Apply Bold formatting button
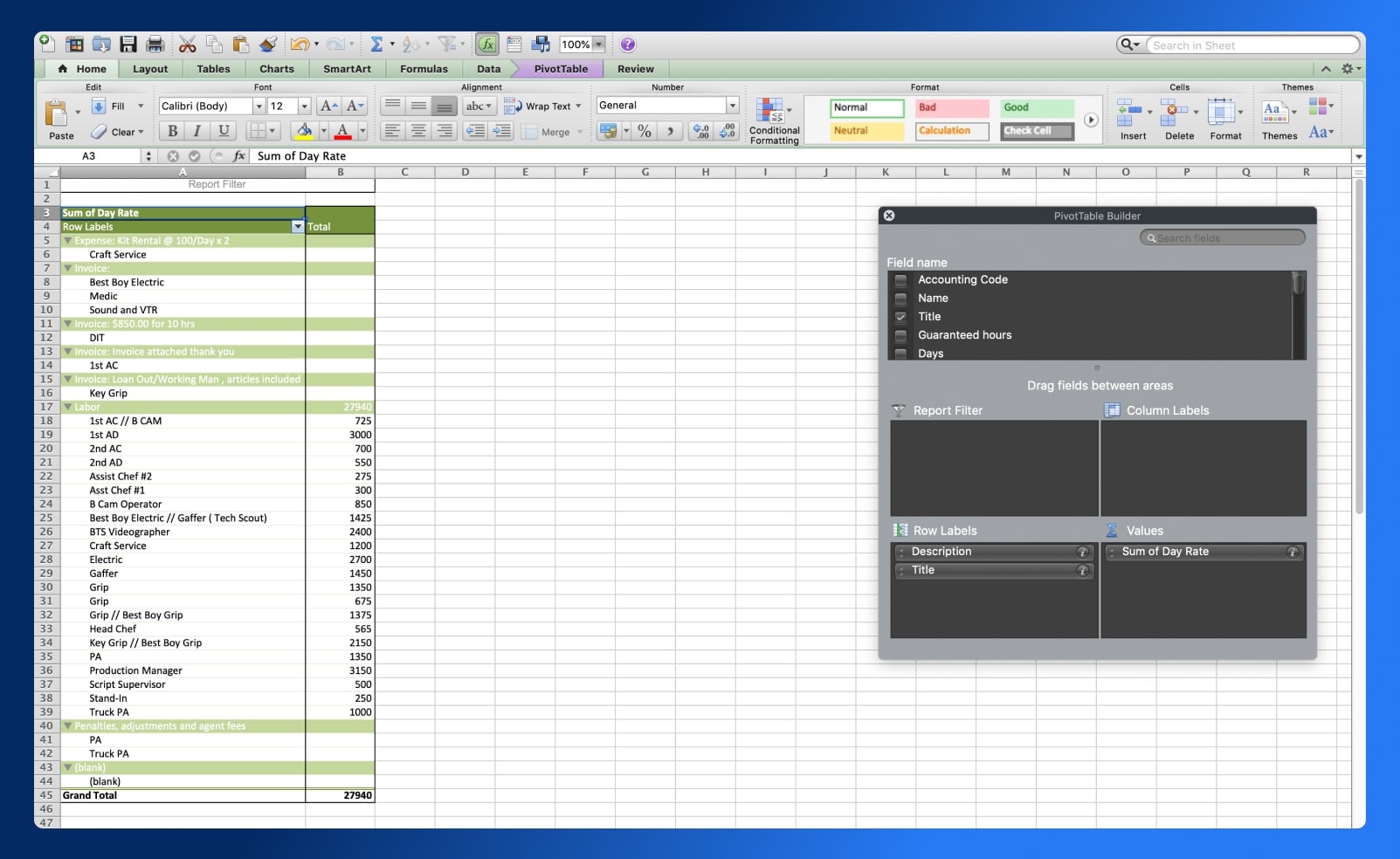Screen dimensions: 1400x859 tap(172, 131)
